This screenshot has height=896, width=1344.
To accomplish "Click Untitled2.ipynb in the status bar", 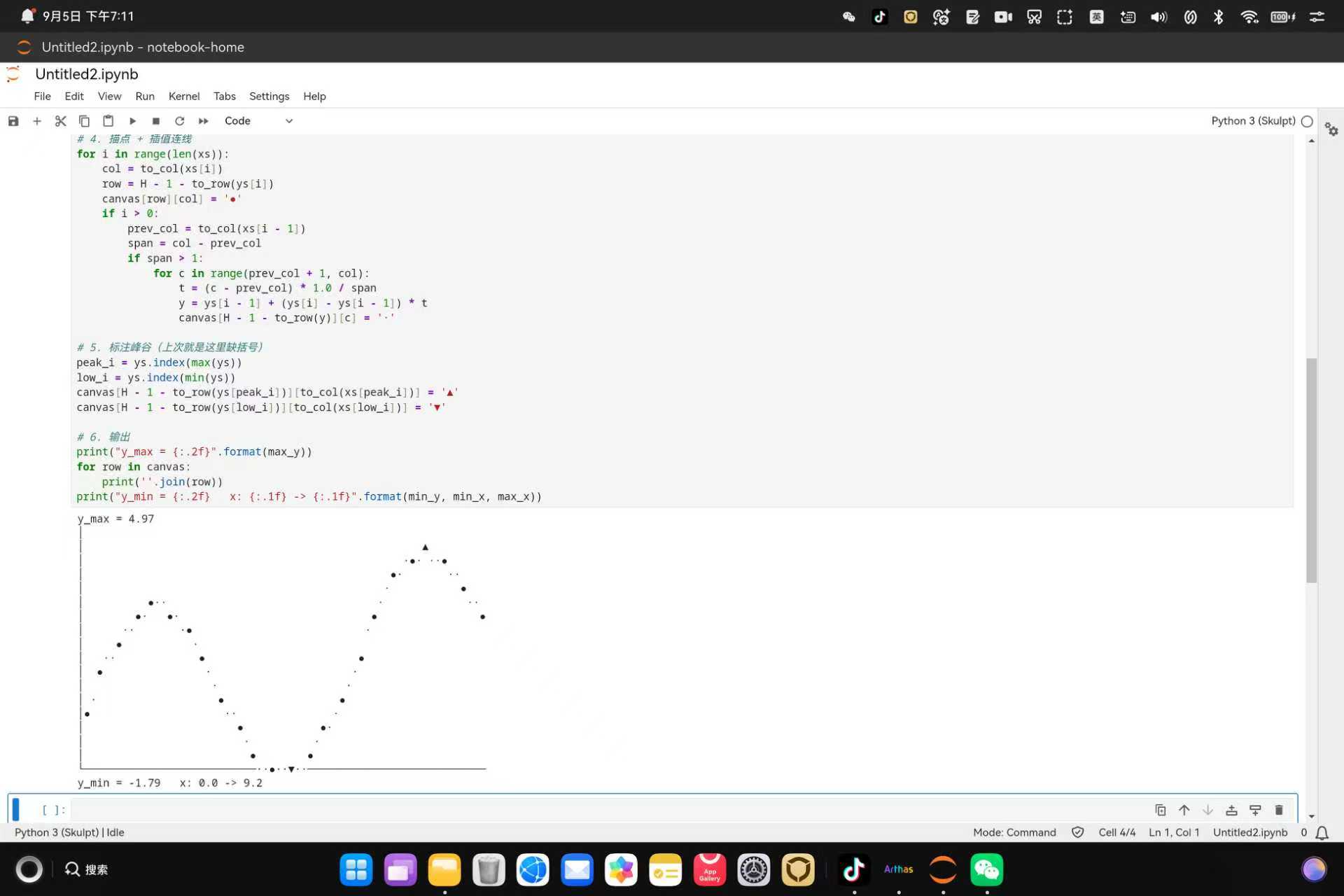I will (1250, 832).
